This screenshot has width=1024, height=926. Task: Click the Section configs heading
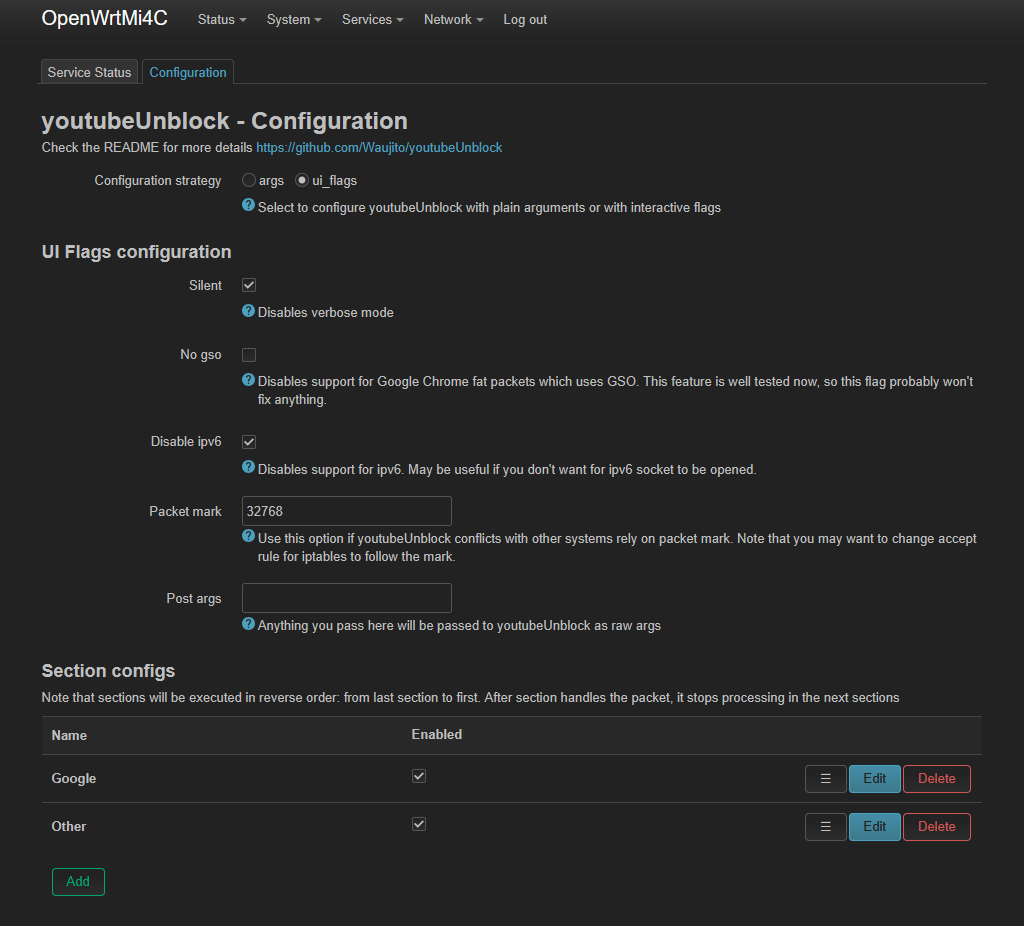tap(108, 671)
